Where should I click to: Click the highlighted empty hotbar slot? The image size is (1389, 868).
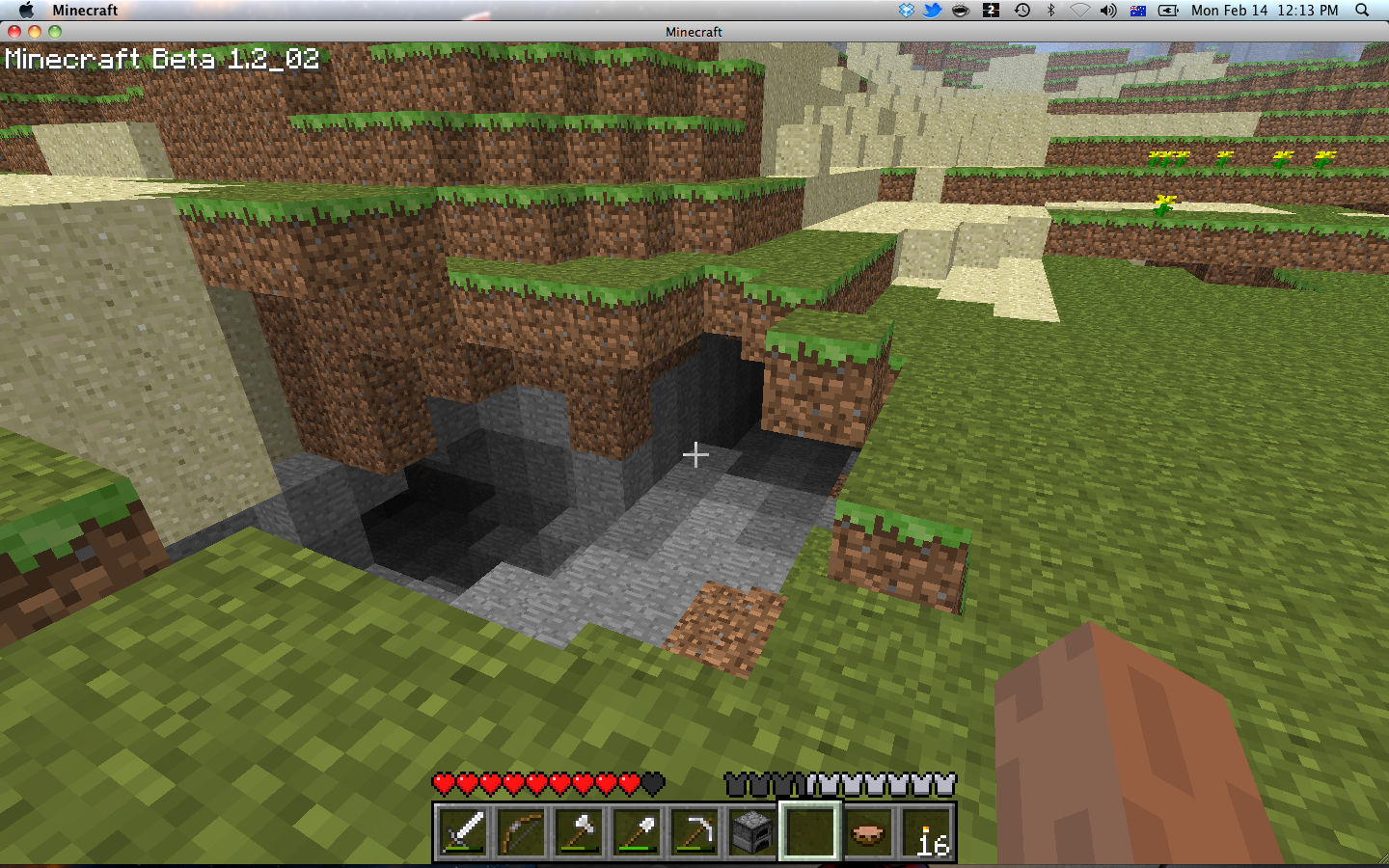810,831
